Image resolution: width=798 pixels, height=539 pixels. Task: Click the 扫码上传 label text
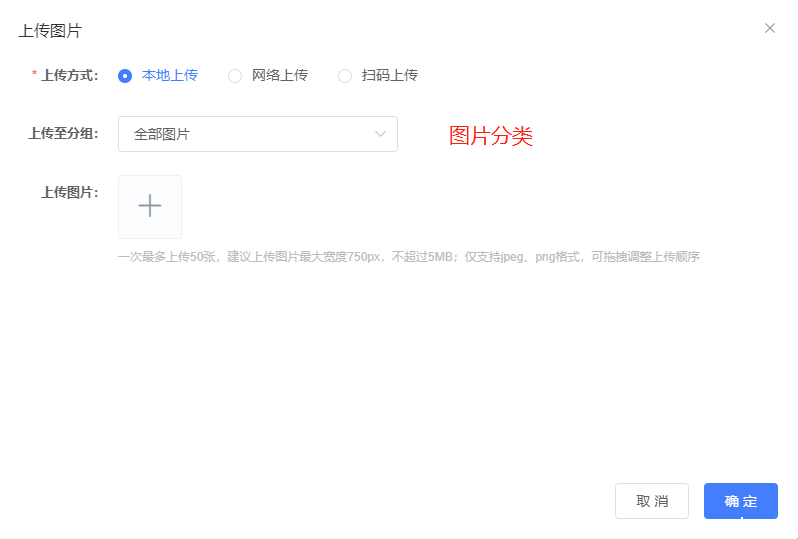pyautogui.click(x=390, y=75)
